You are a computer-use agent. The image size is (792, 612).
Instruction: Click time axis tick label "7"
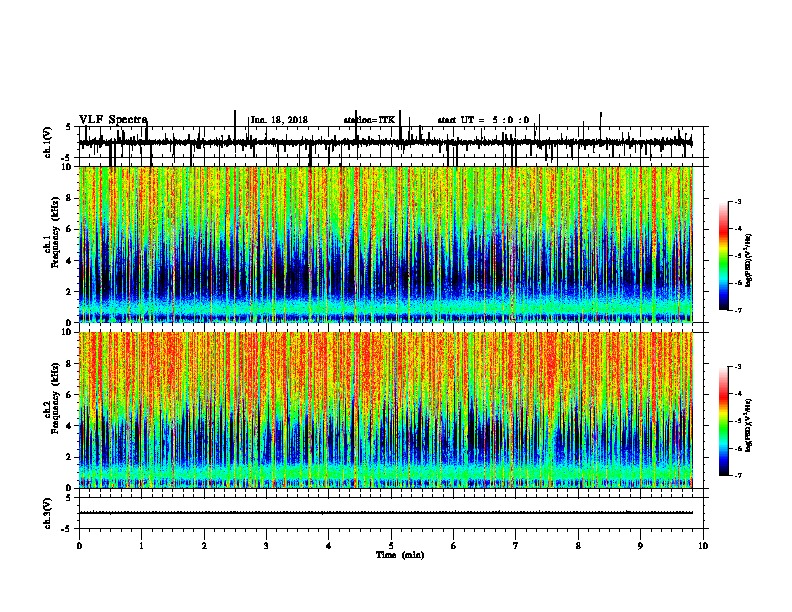tap(516, 546)
